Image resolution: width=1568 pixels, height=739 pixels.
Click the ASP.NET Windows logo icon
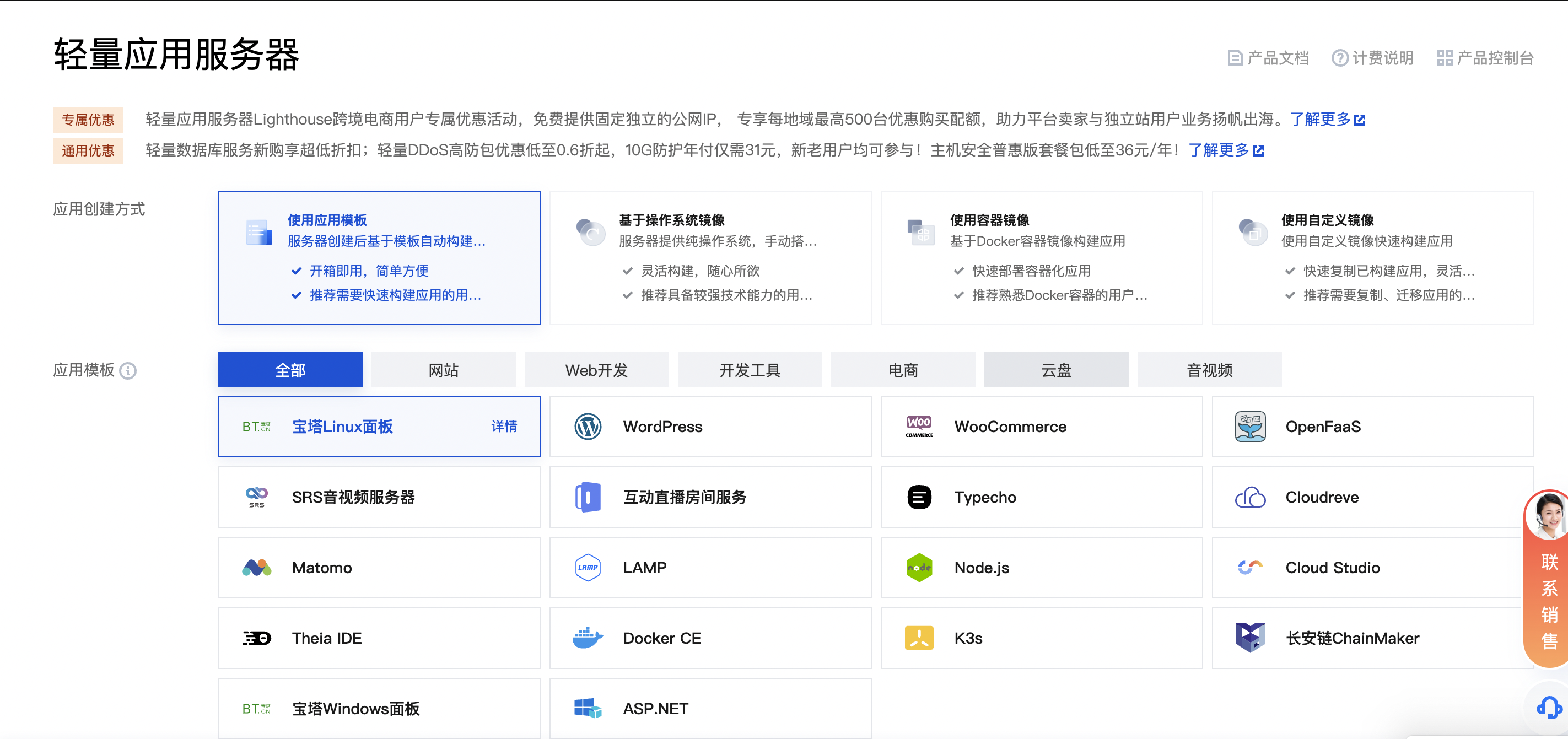click(x=588, y=709)
